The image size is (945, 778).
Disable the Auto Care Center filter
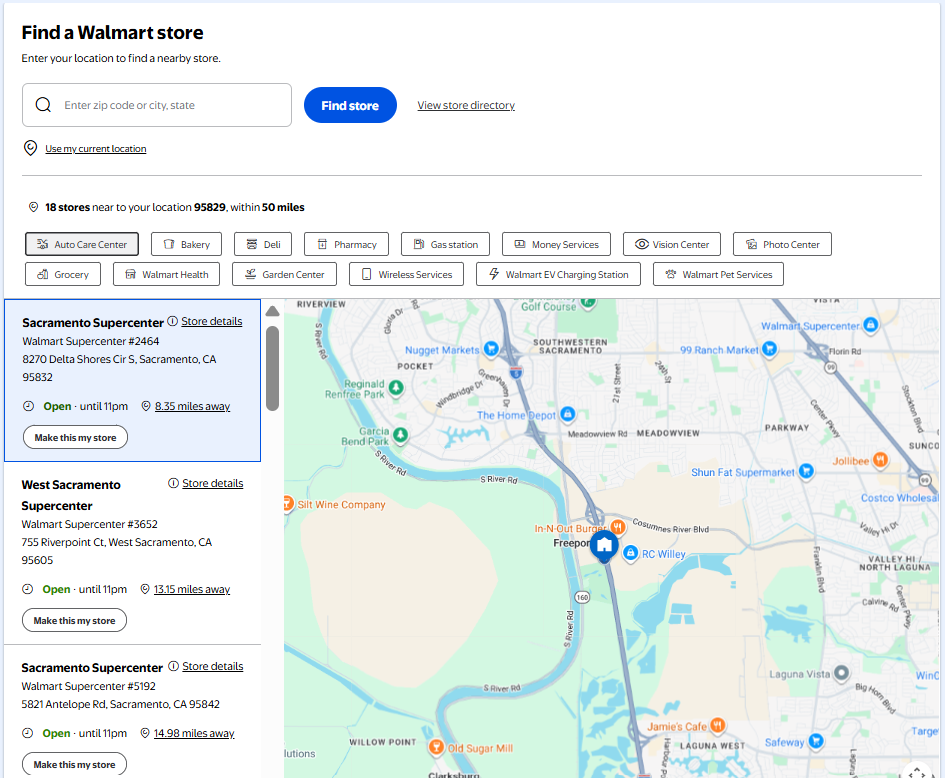(x=81, y=244)
